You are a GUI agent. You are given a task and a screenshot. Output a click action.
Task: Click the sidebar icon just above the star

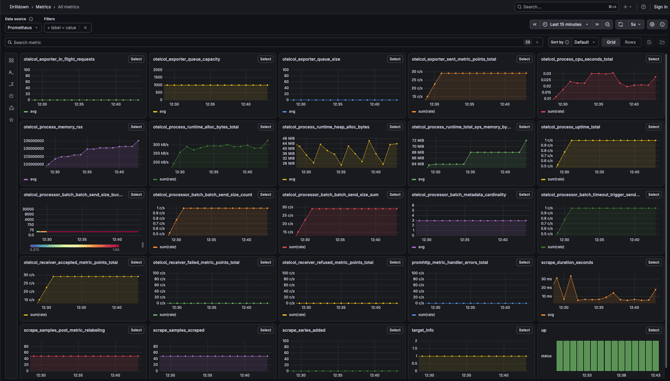click(11, 108)
